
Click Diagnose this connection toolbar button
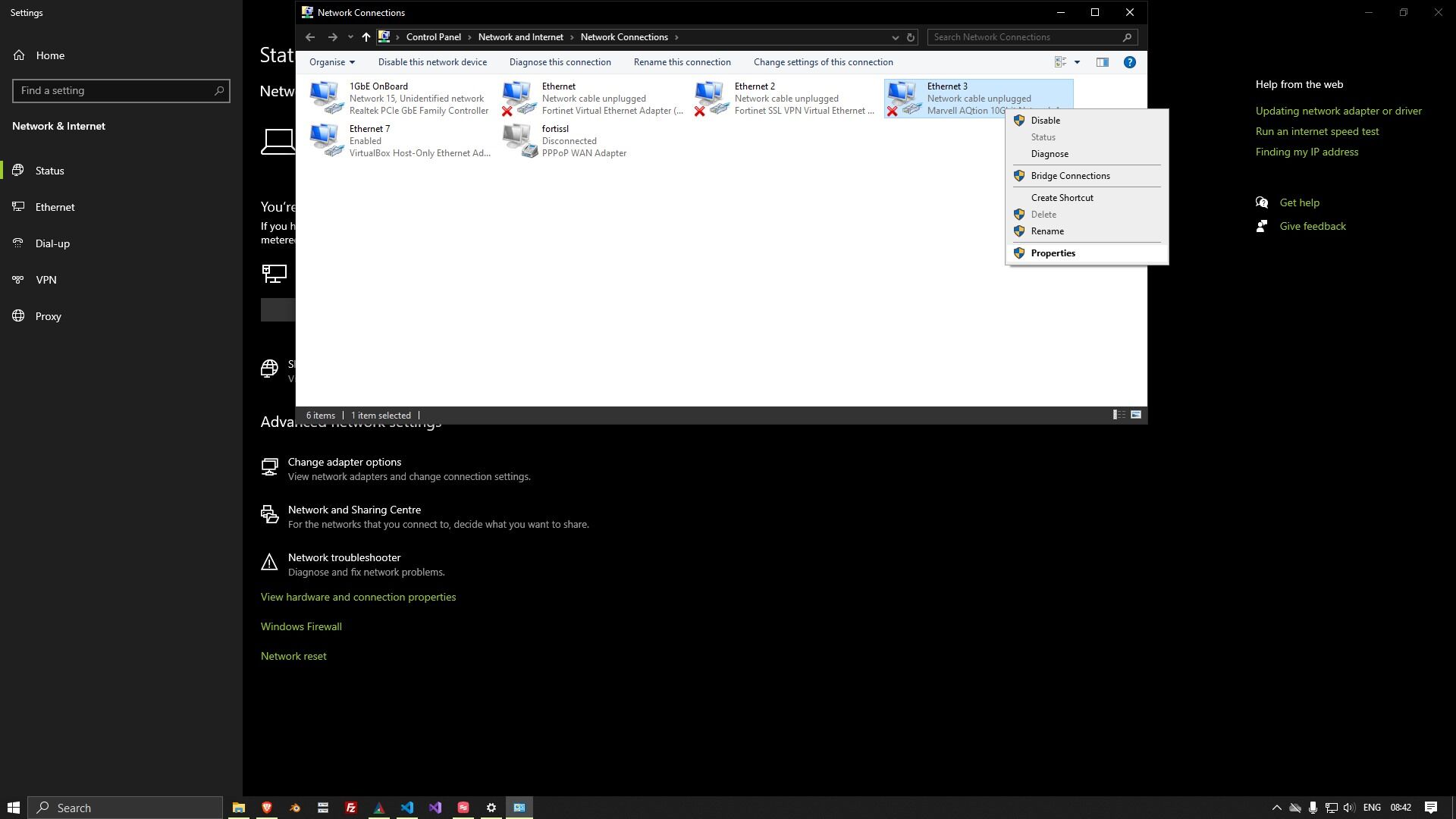point(560,62)
